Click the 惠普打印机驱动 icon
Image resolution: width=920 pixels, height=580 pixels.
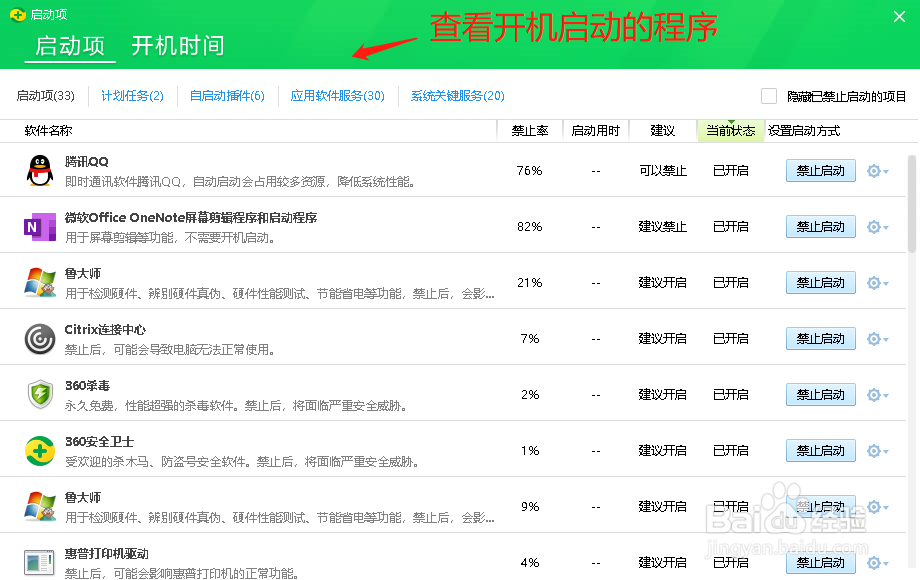pyautogui.click(x=40, y=562)
